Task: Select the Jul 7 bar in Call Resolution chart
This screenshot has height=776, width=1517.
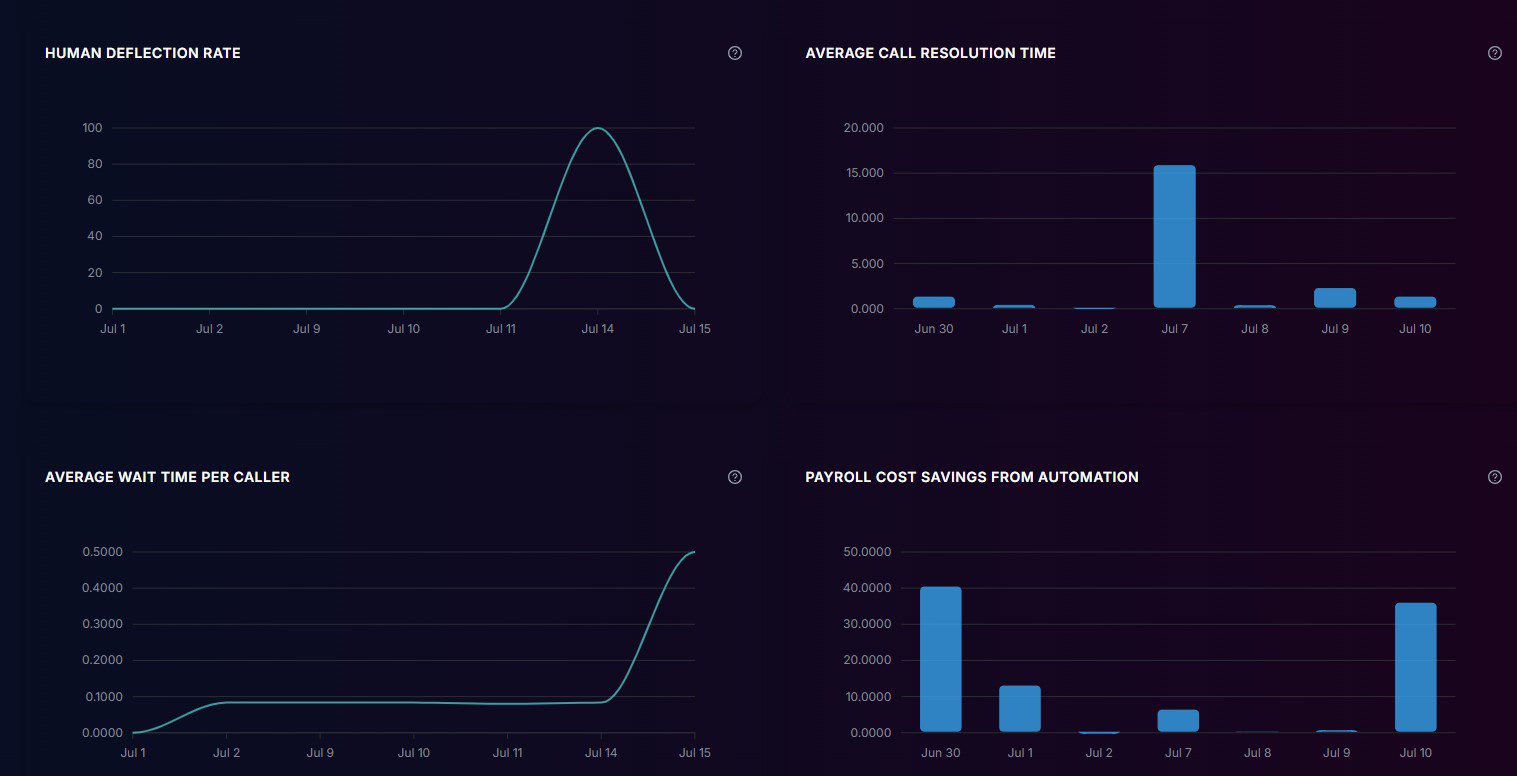Action: (1174, 237)
